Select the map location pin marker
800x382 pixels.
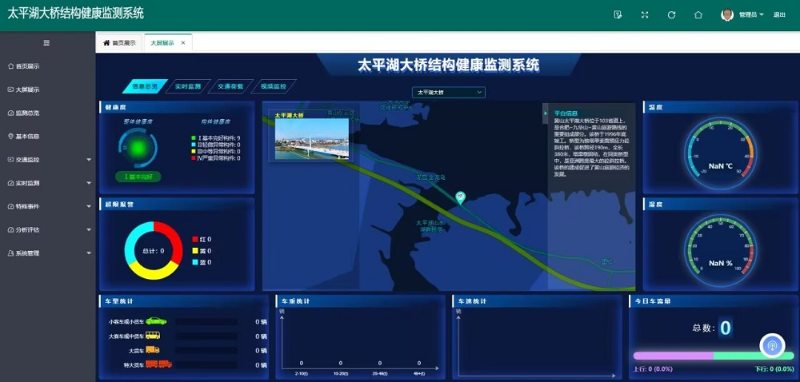460,198
